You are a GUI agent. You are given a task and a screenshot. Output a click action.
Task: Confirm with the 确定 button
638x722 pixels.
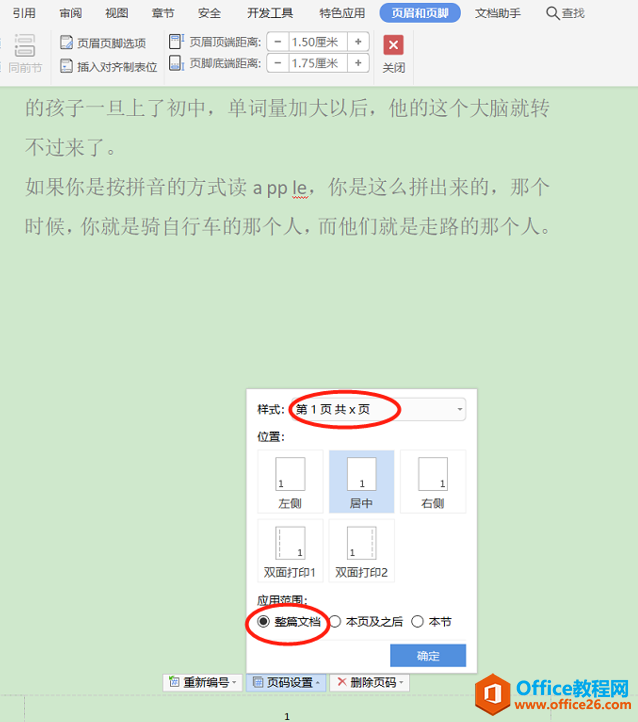point(428,655)
